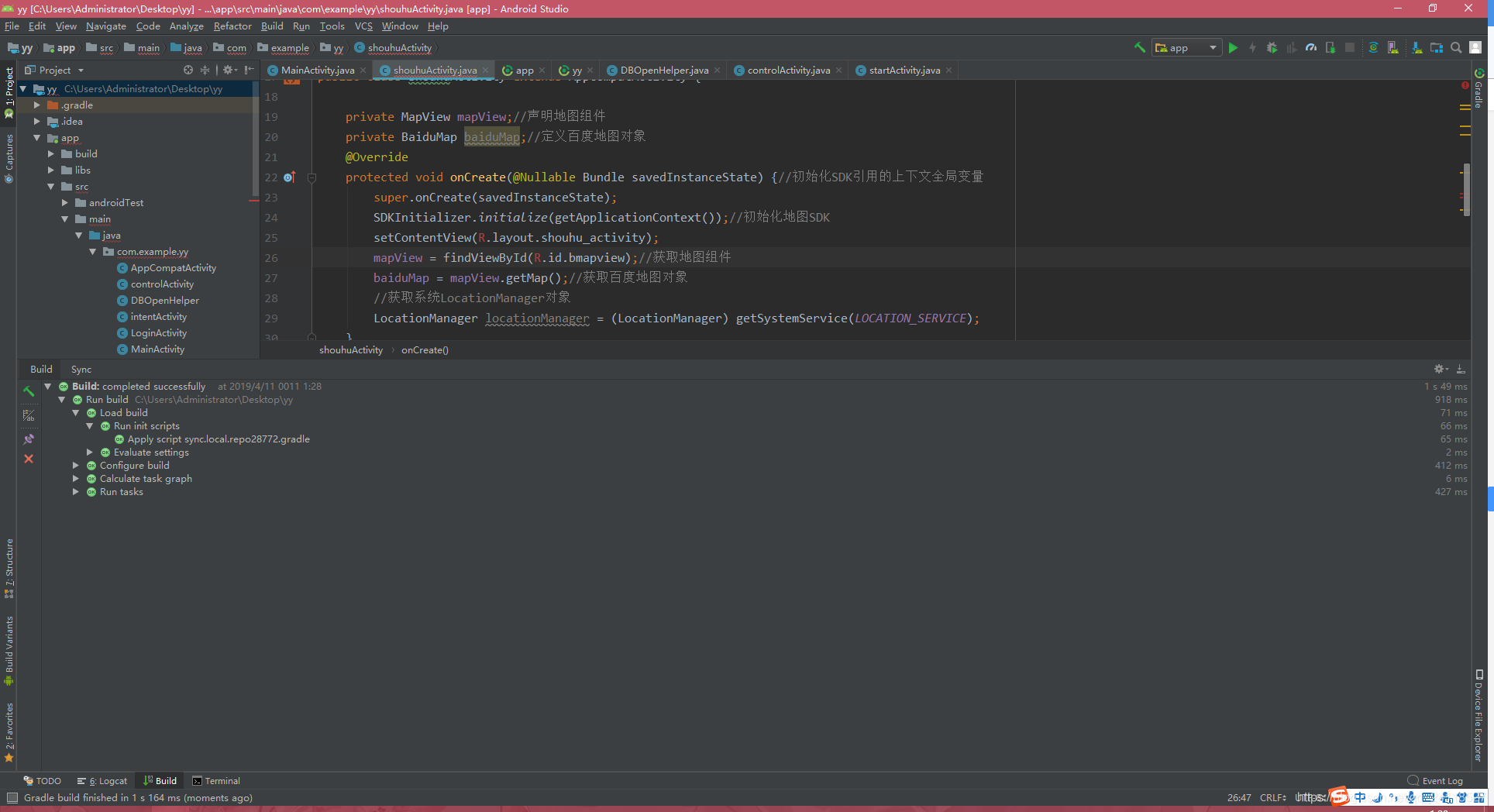
Task: Open the VCS menu
Action: click(363, 26)
